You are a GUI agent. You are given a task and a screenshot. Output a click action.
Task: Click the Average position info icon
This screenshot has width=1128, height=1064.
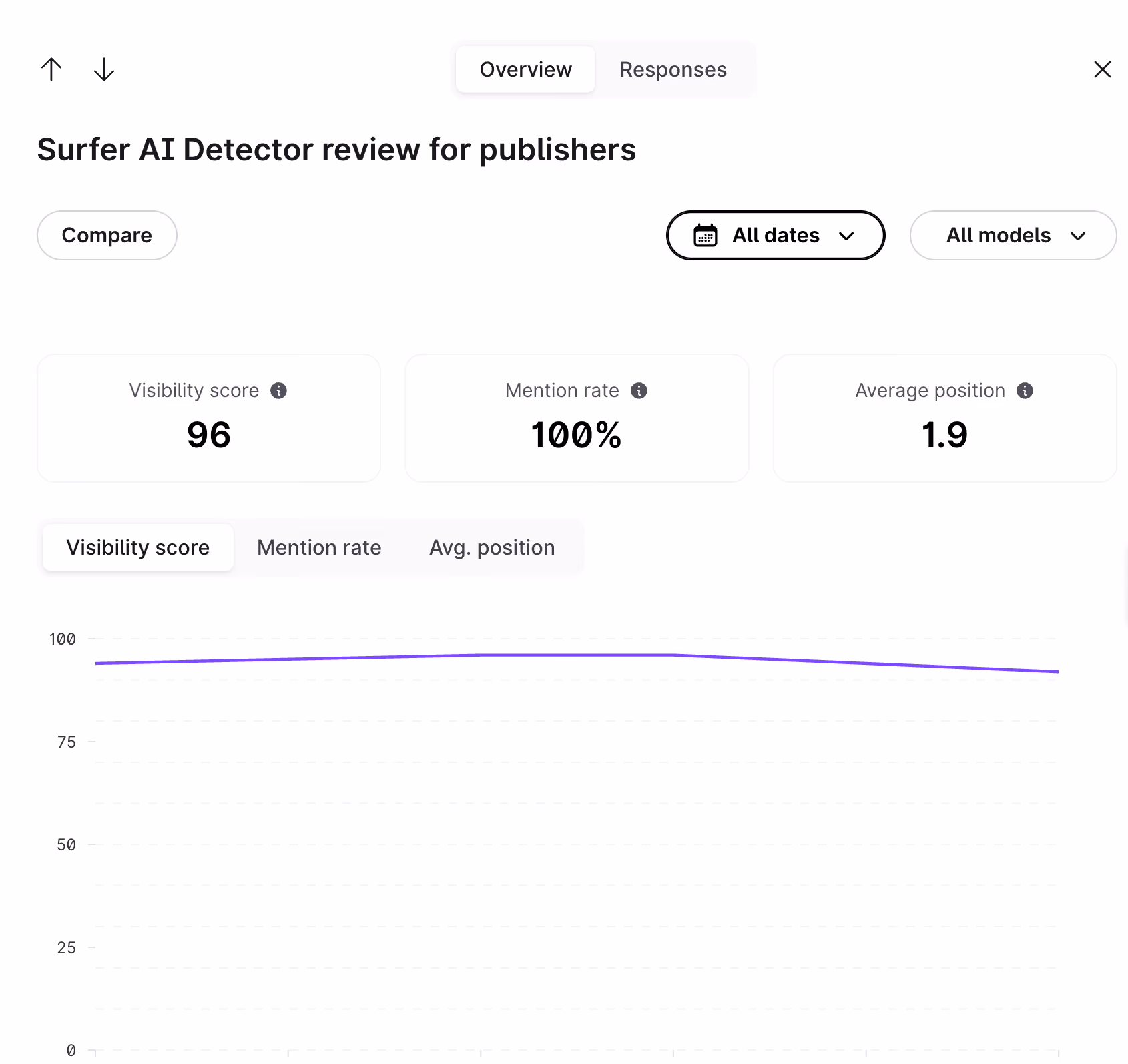1025,391
